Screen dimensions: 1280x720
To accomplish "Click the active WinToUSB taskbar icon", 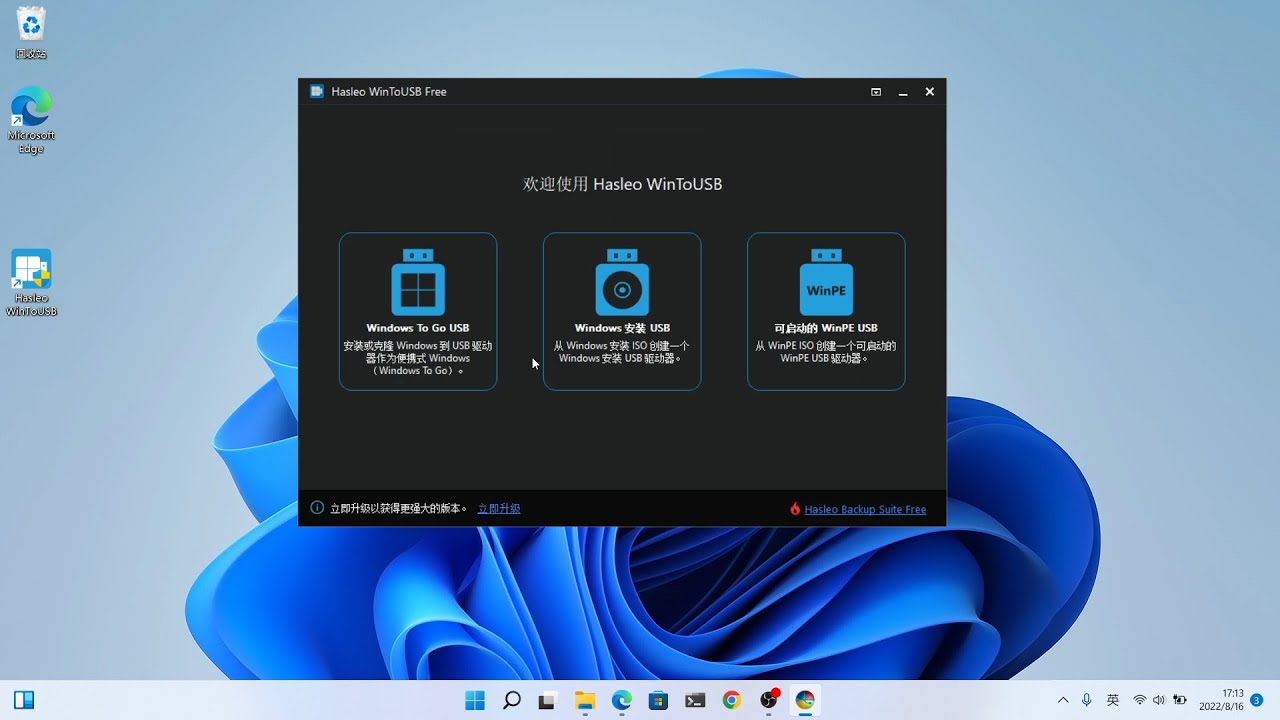I will pos(805,700).
